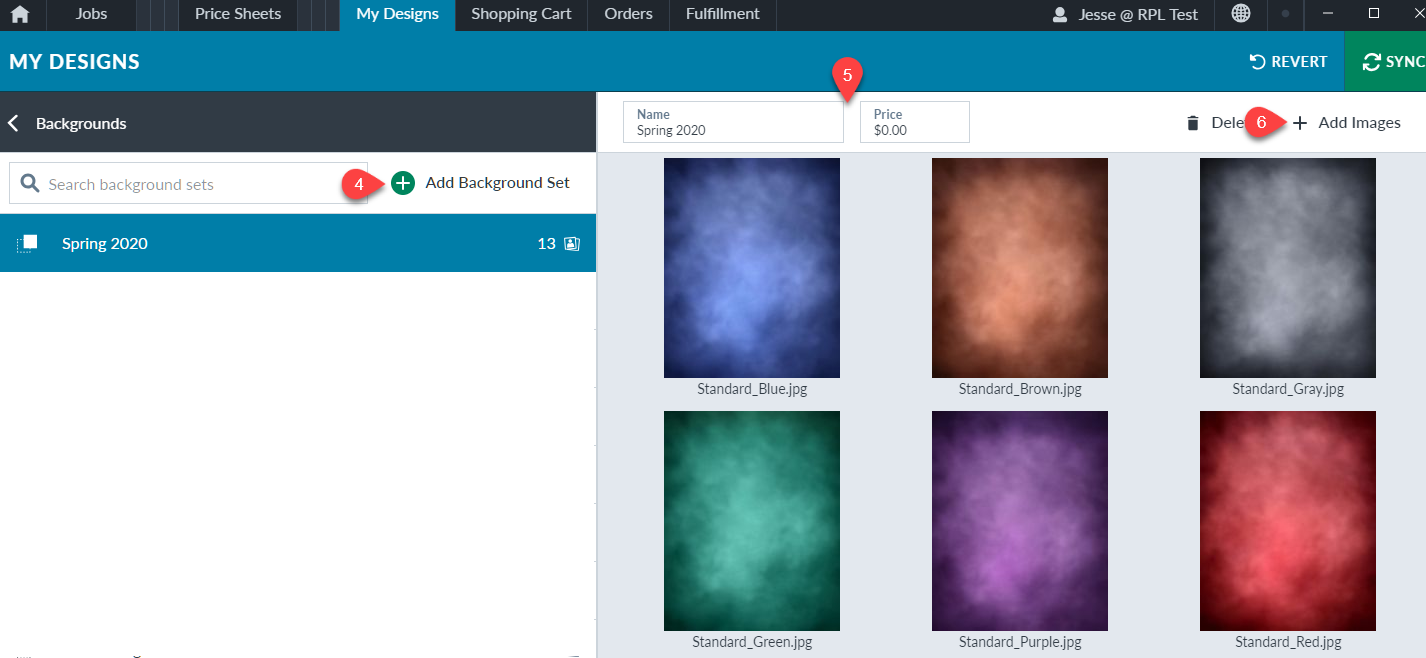This screenshot has height=658, width=1426.
Task: Click the Price field showing $0.00
Action: click(914, 122)
